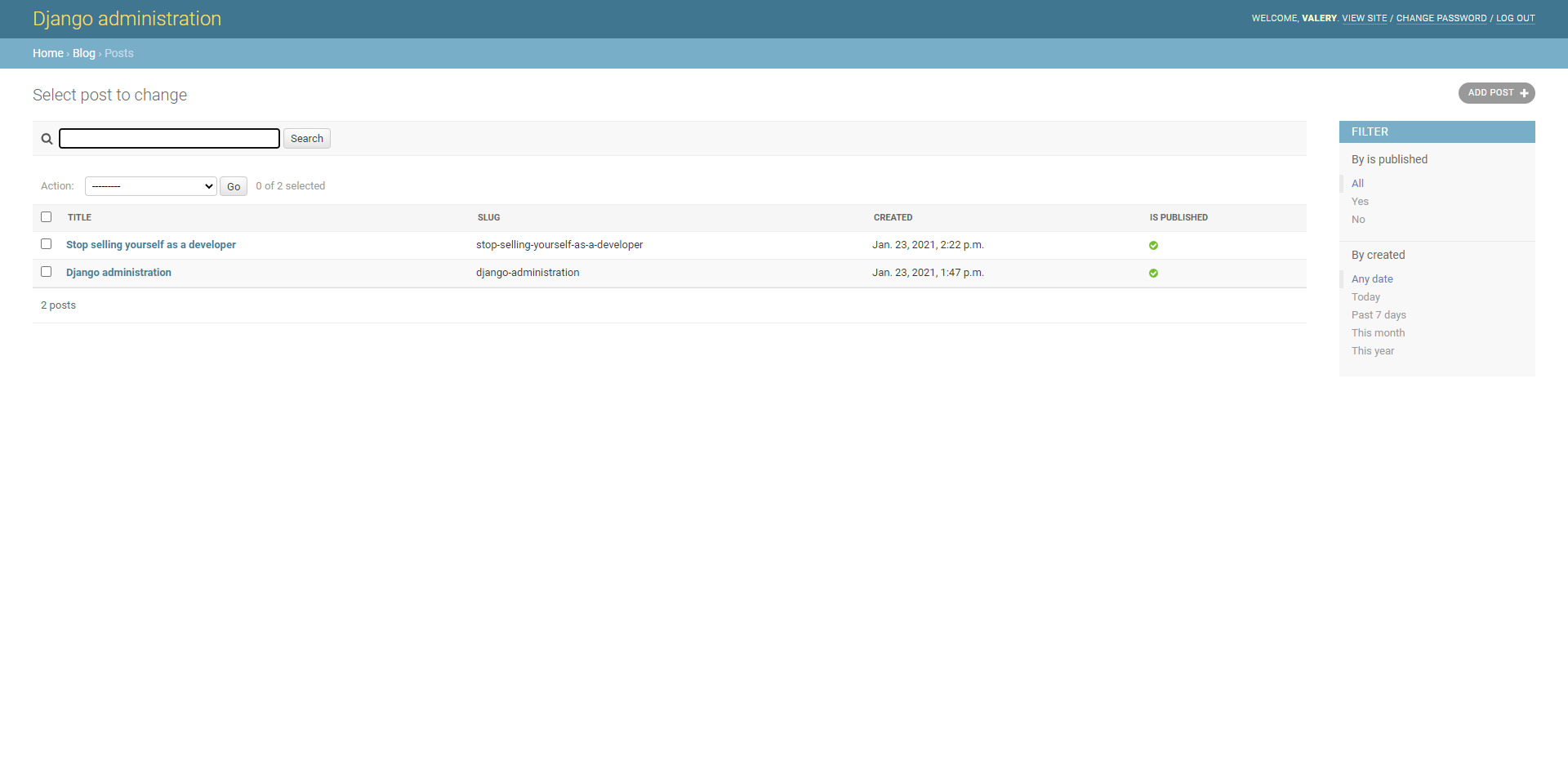The height and width of the screenshot is (757, 1568).
Task: Click the 'By is published' filter heading
Action: coord(1389,159)
